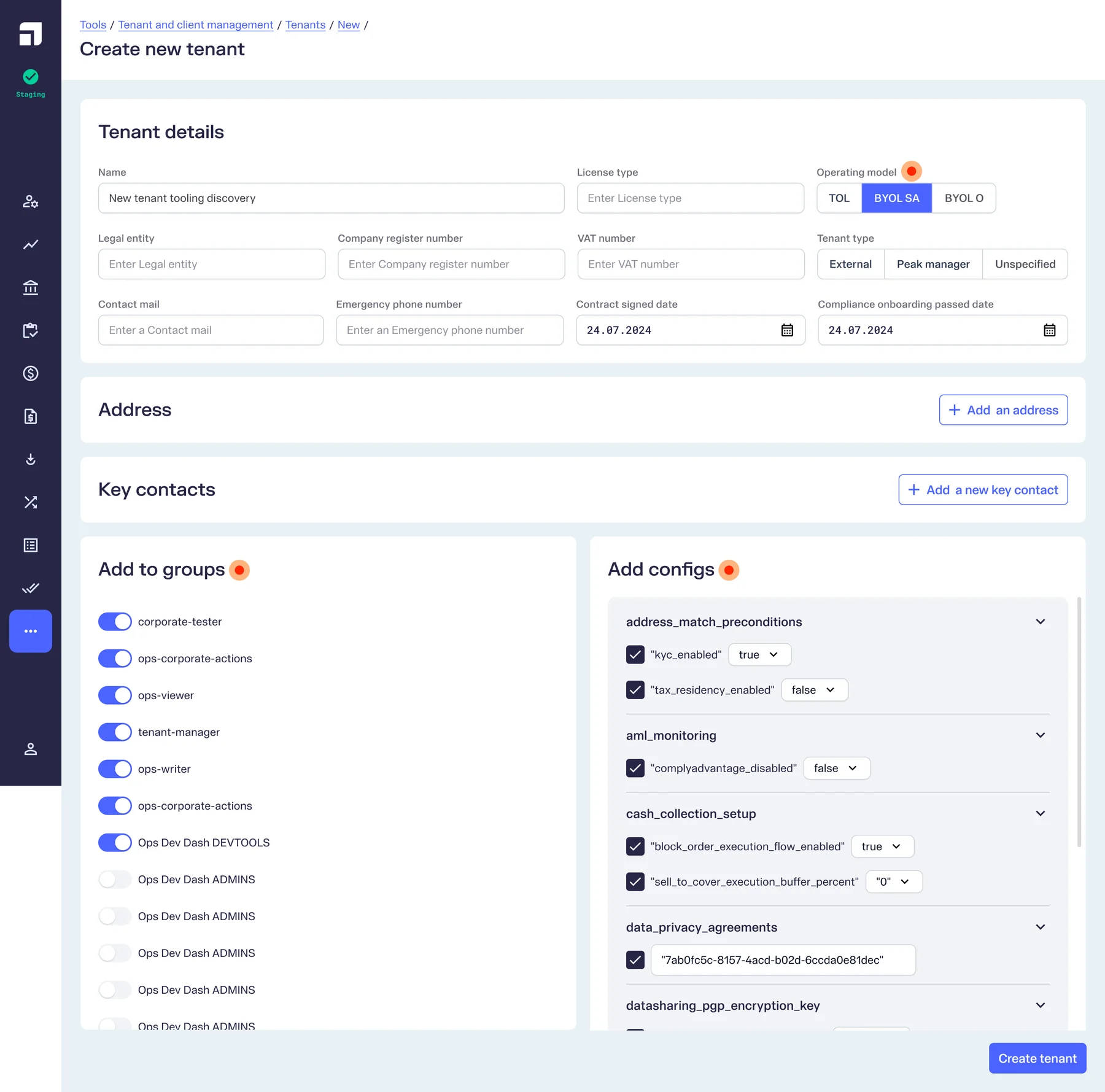
Task: Uncheck the data_privacy_agreements value checkbox
Action: click(635, 960)
